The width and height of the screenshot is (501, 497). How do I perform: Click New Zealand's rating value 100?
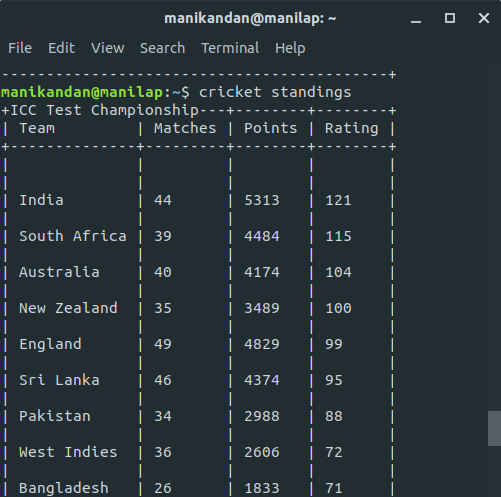[338, 308]
